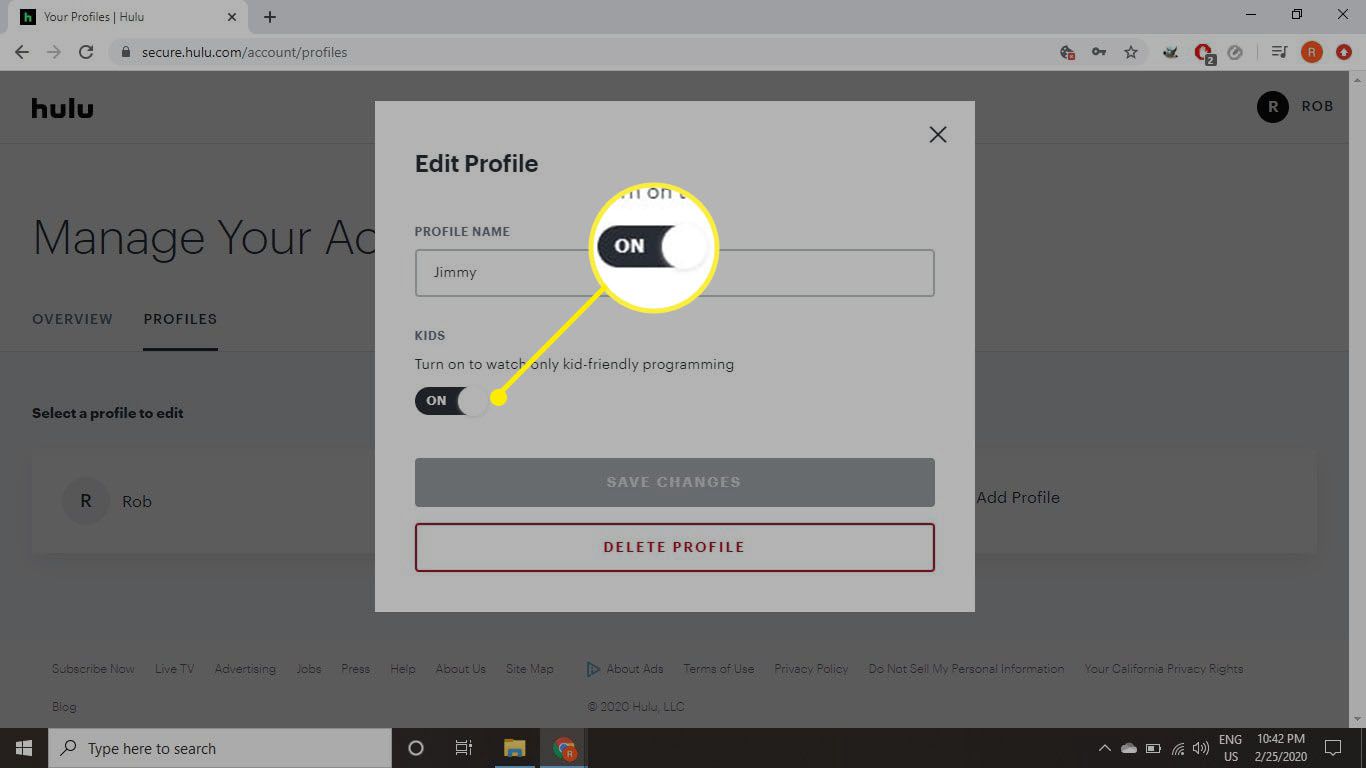Open the Jobs footer link
This screenshot has width=1366, height=768.
(309, 669)
